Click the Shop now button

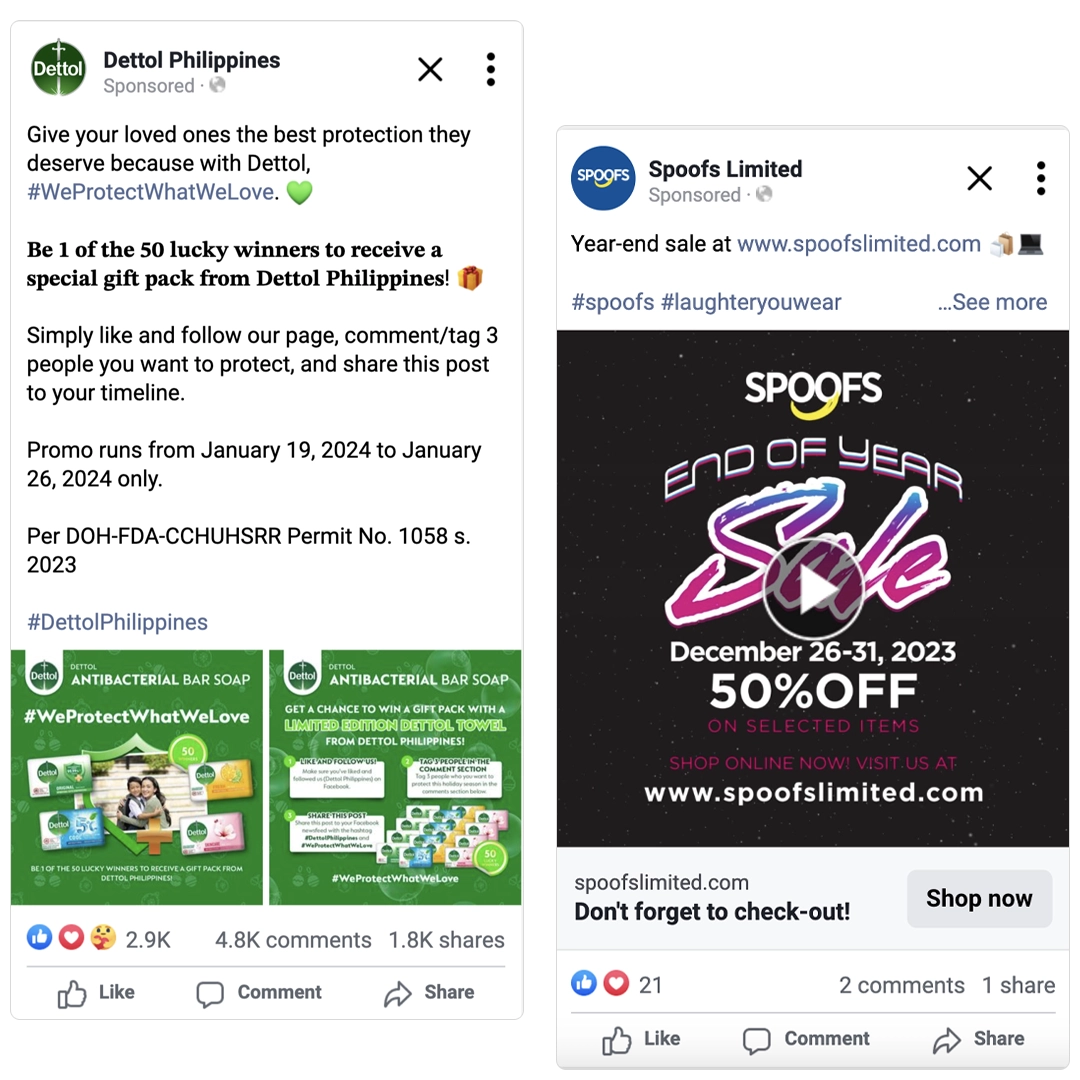pyautogui.click(x=979, y=898)
